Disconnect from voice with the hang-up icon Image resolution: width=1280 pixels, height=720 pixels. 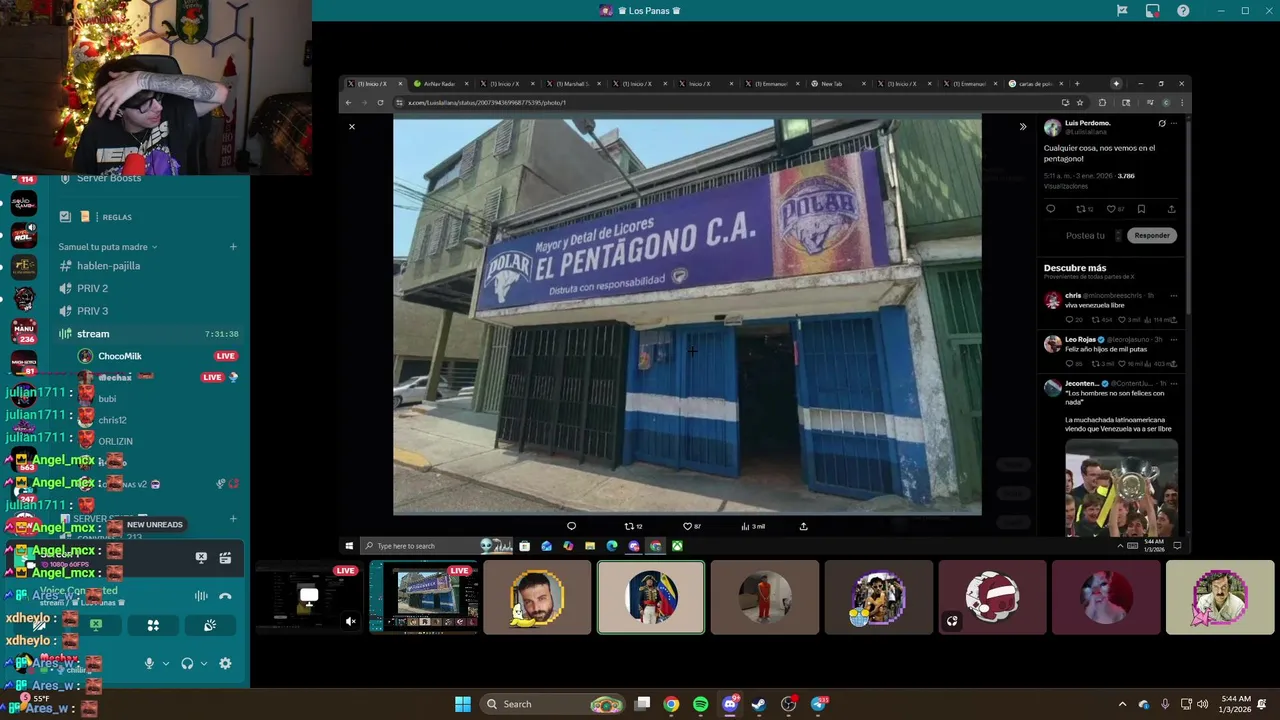pos(225,596)
